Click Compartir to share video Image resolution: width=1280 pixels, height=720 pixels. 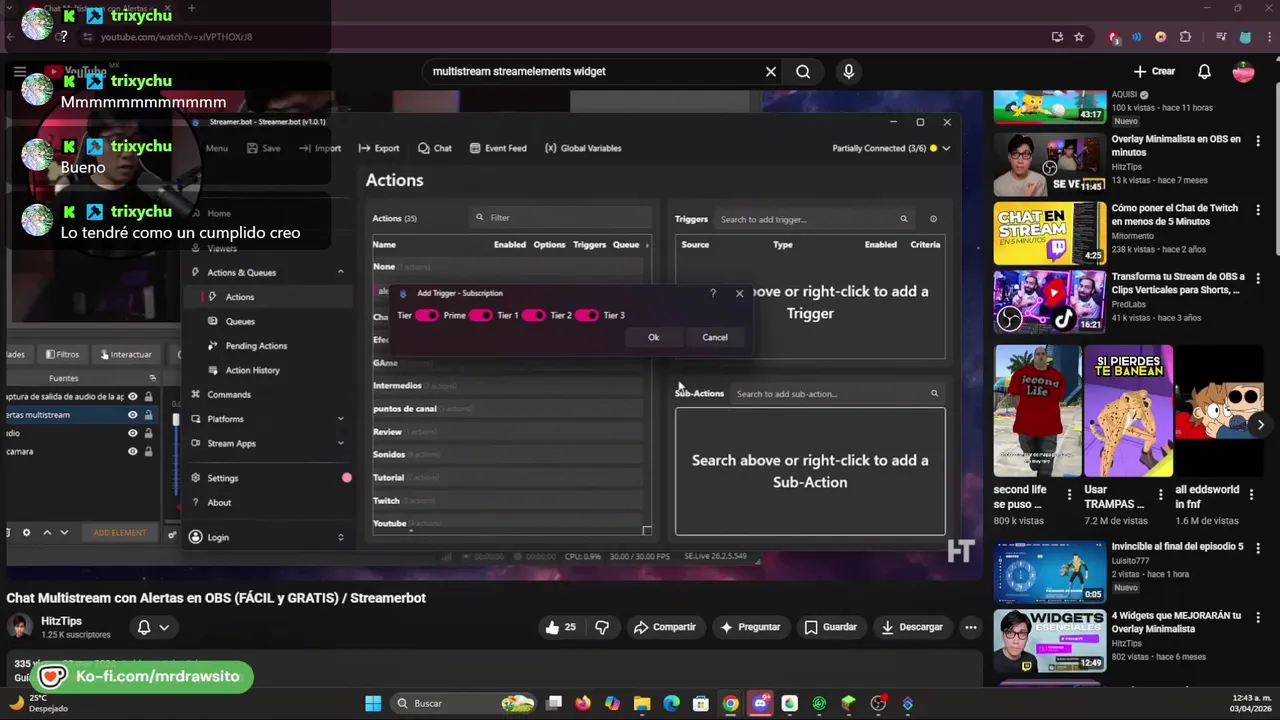pyautogui.click(x=665, y=627)
